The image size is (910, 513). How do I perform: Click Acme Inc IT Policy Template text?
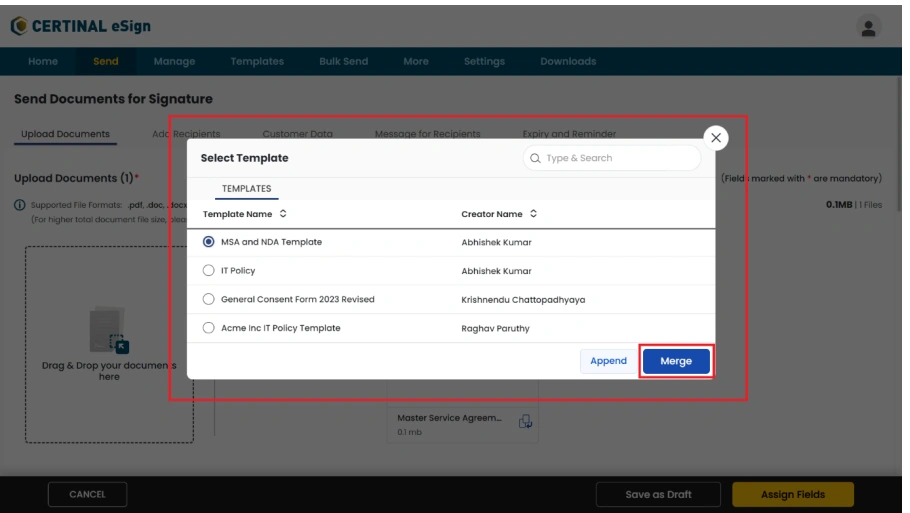(280, 328)
